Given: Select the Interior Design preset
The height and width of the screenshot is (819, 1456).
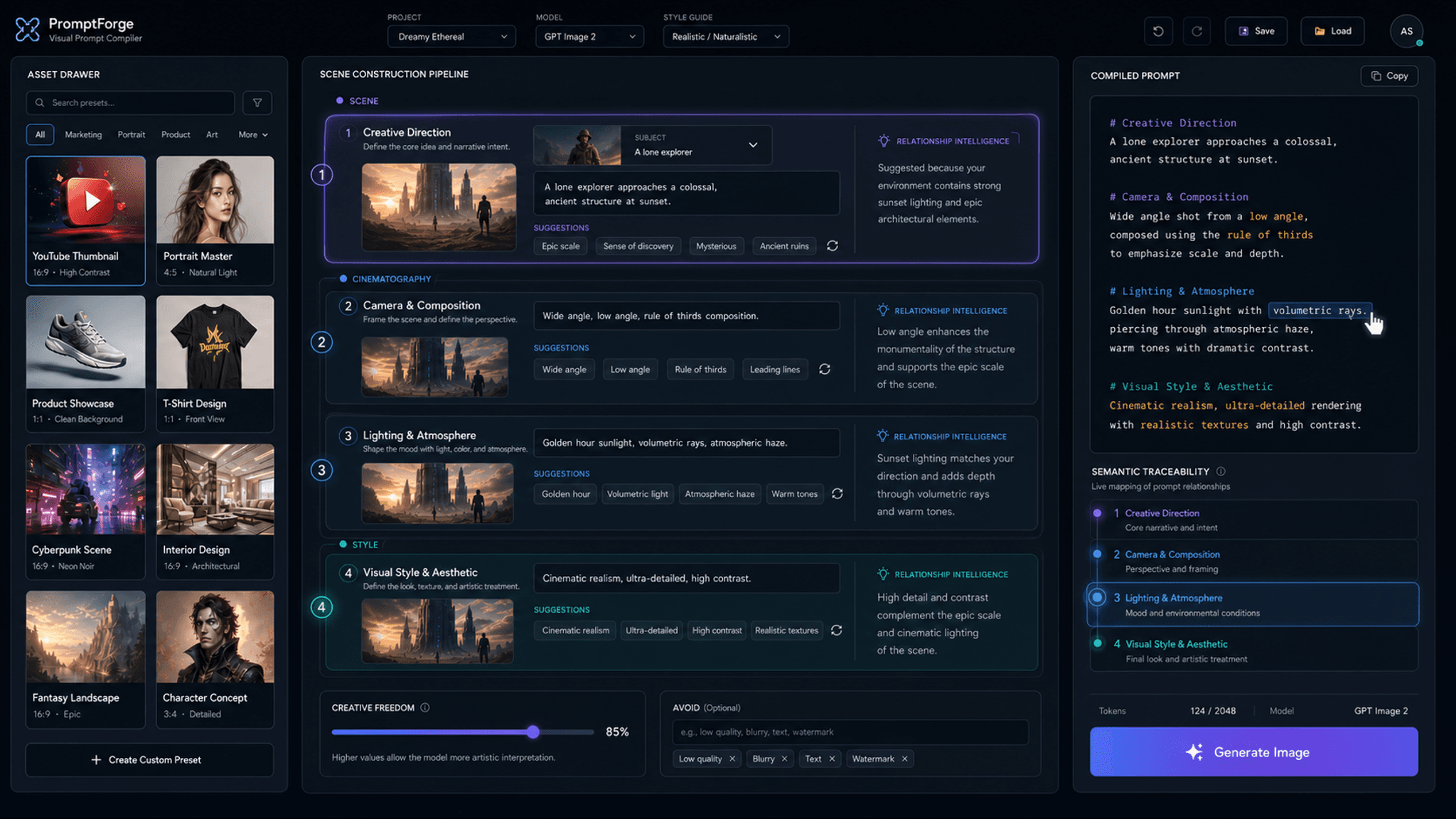Looking at the screenshot, I should point(215,511).
